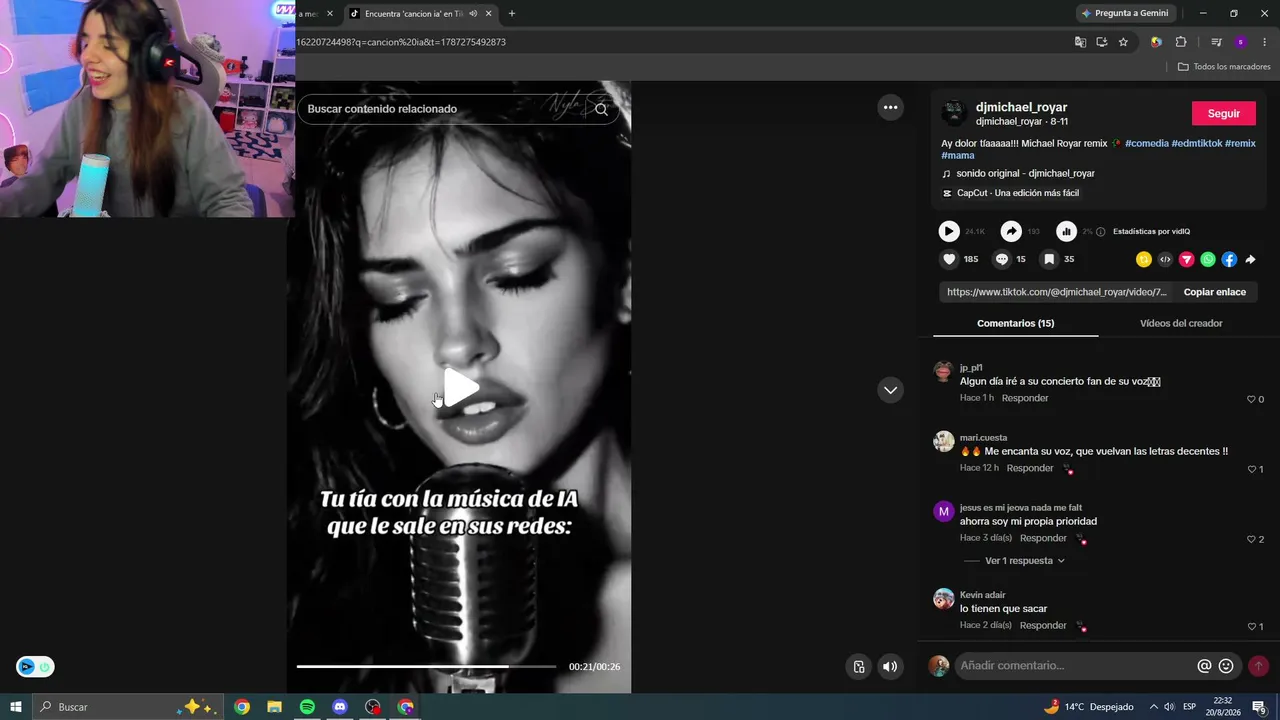Like the video with the heart icon

[949, 259]
